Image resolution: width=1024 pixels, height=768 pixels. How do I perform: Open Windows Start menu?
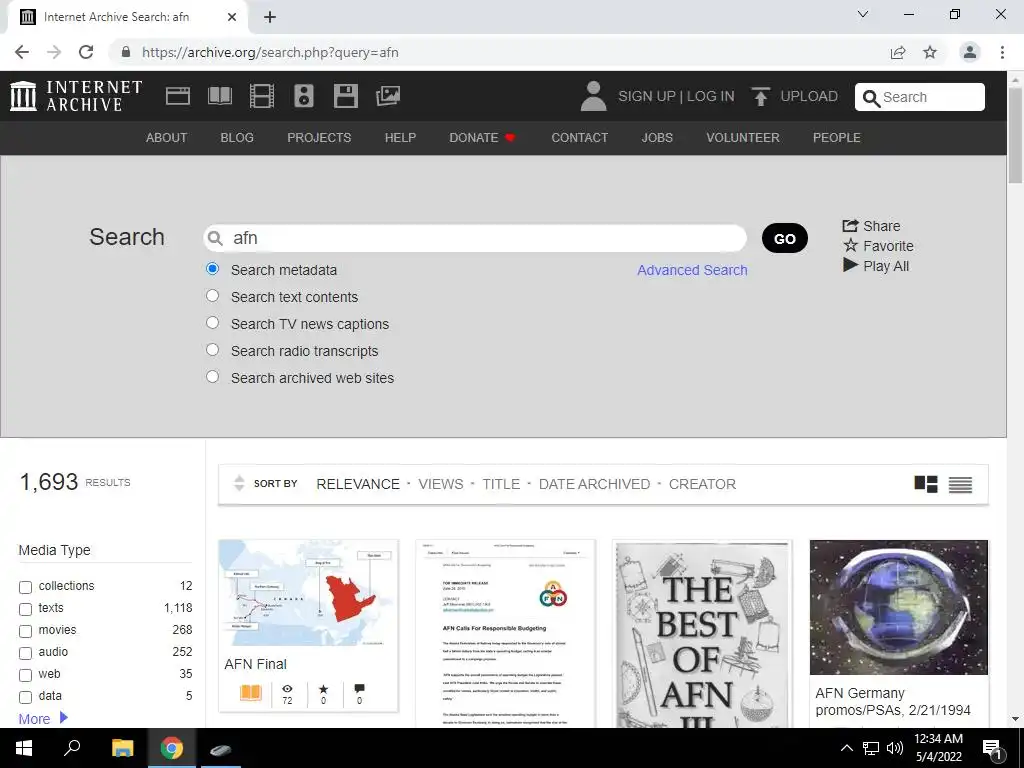point(24,748)
